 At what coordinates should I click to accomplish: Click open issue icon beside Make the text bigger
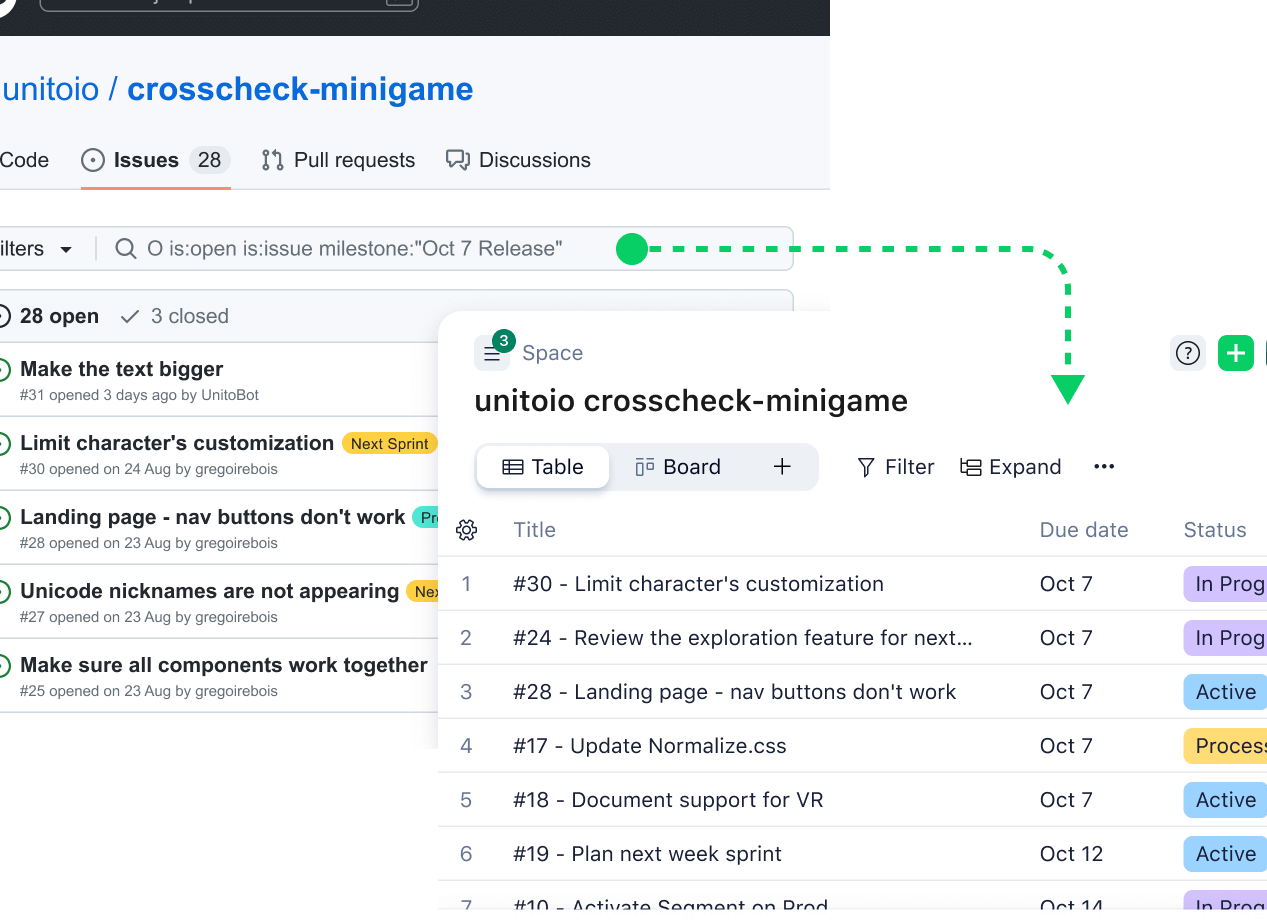[x=3, y=369]
